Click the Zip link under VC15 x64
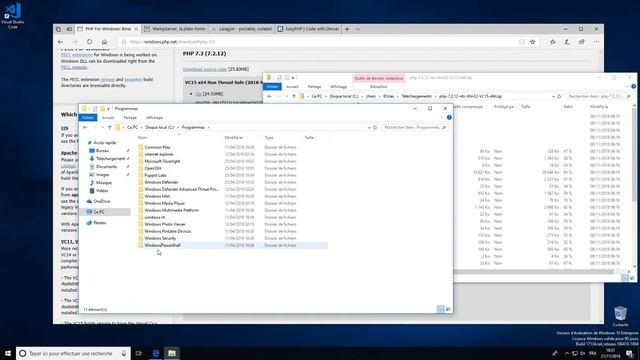640x360 pixels. coord(198,94)
